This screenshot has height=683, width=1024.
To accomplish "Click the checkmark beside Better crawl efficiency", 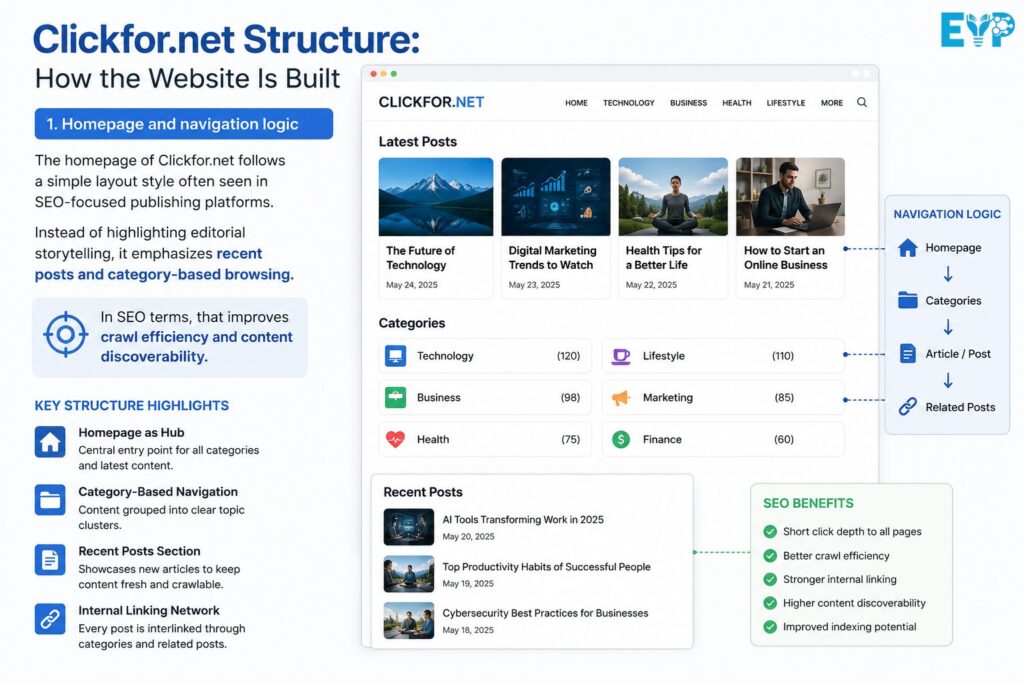I will [771, 556].
